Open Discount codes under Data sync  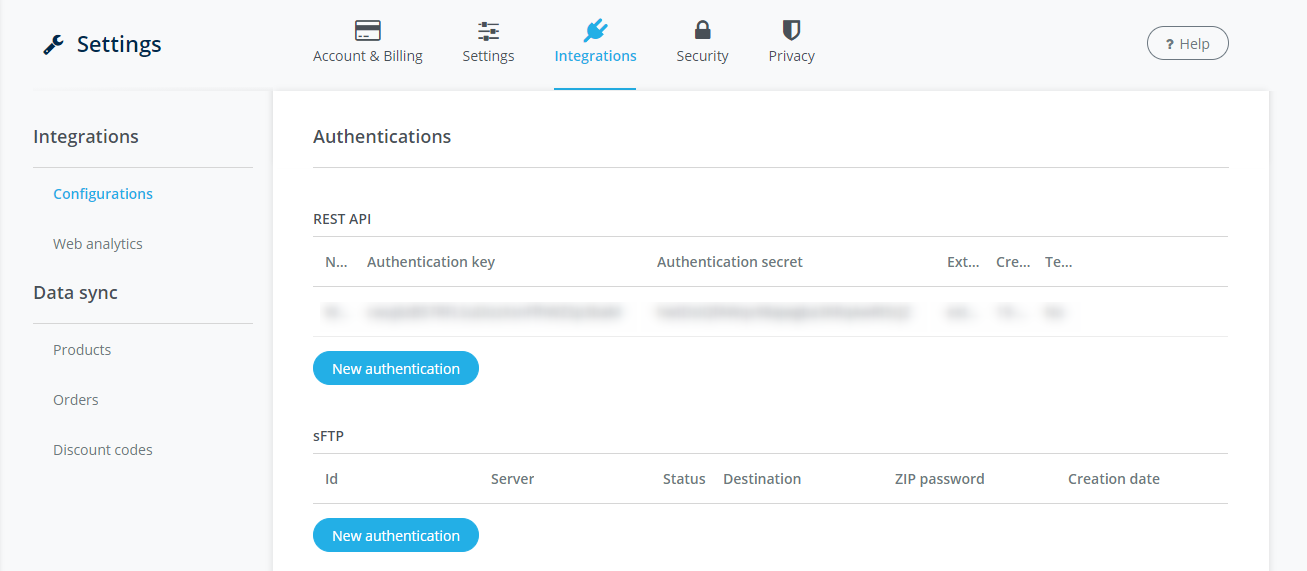click(x=103, y=450)
